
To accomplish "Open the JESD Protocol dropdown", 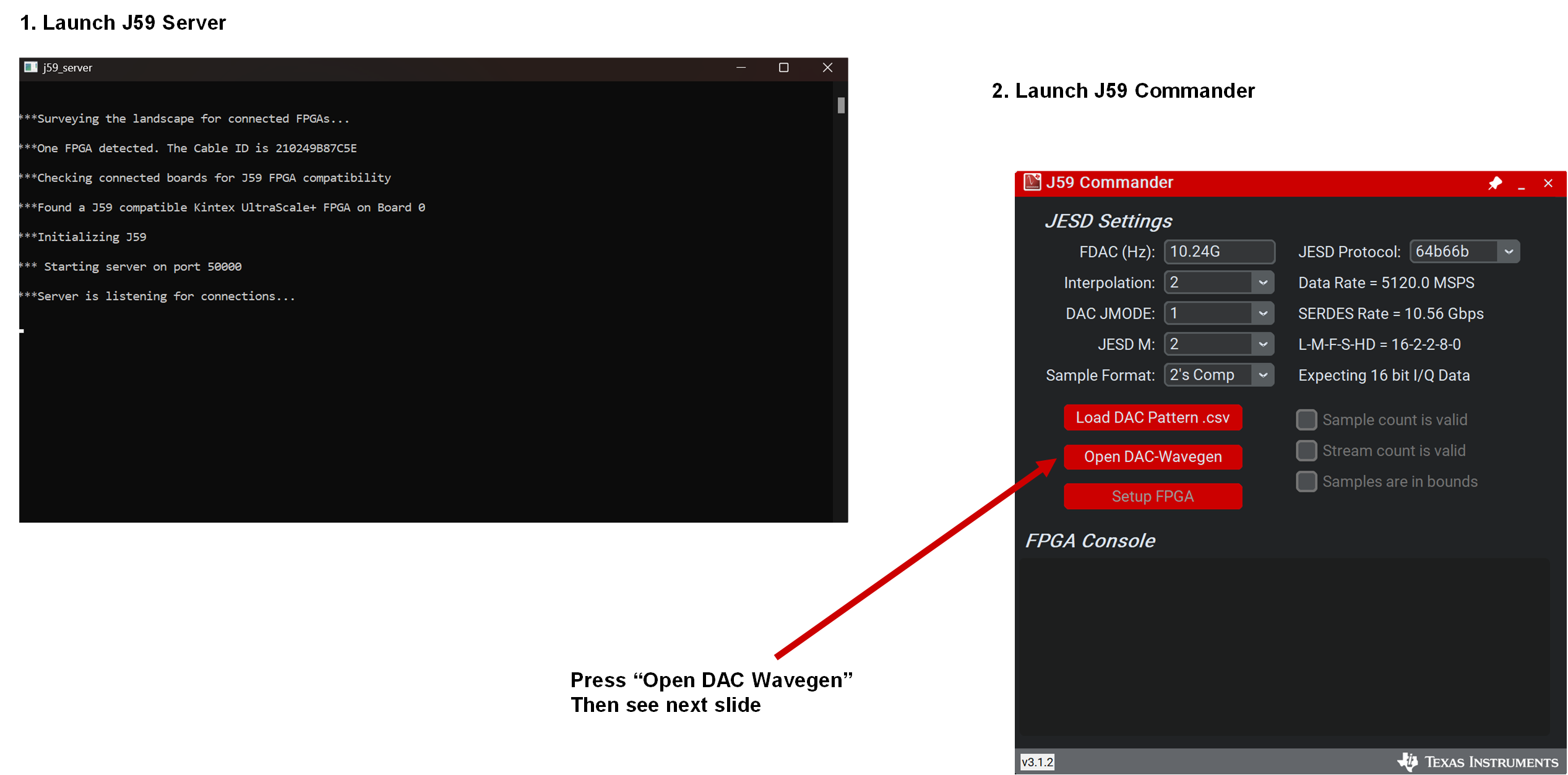I will (x=1508, y=251).
